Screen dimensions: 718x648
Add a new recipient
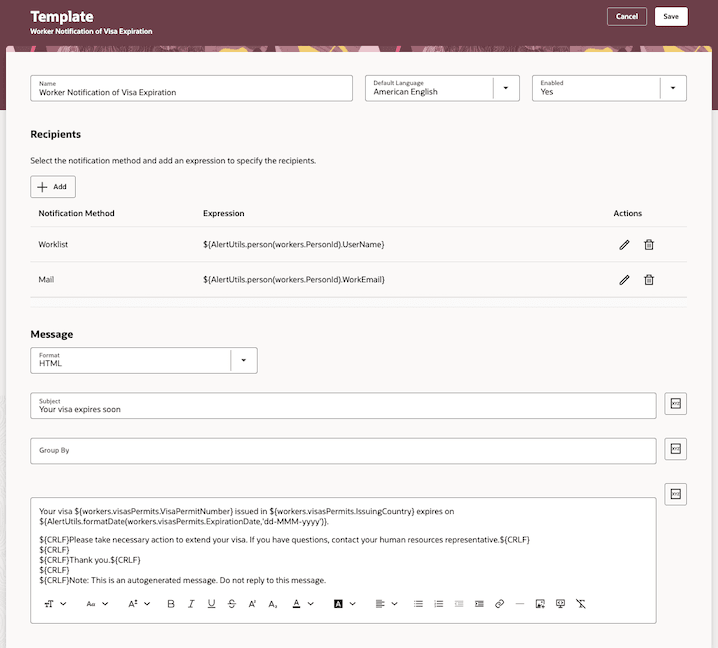[53, 187]
